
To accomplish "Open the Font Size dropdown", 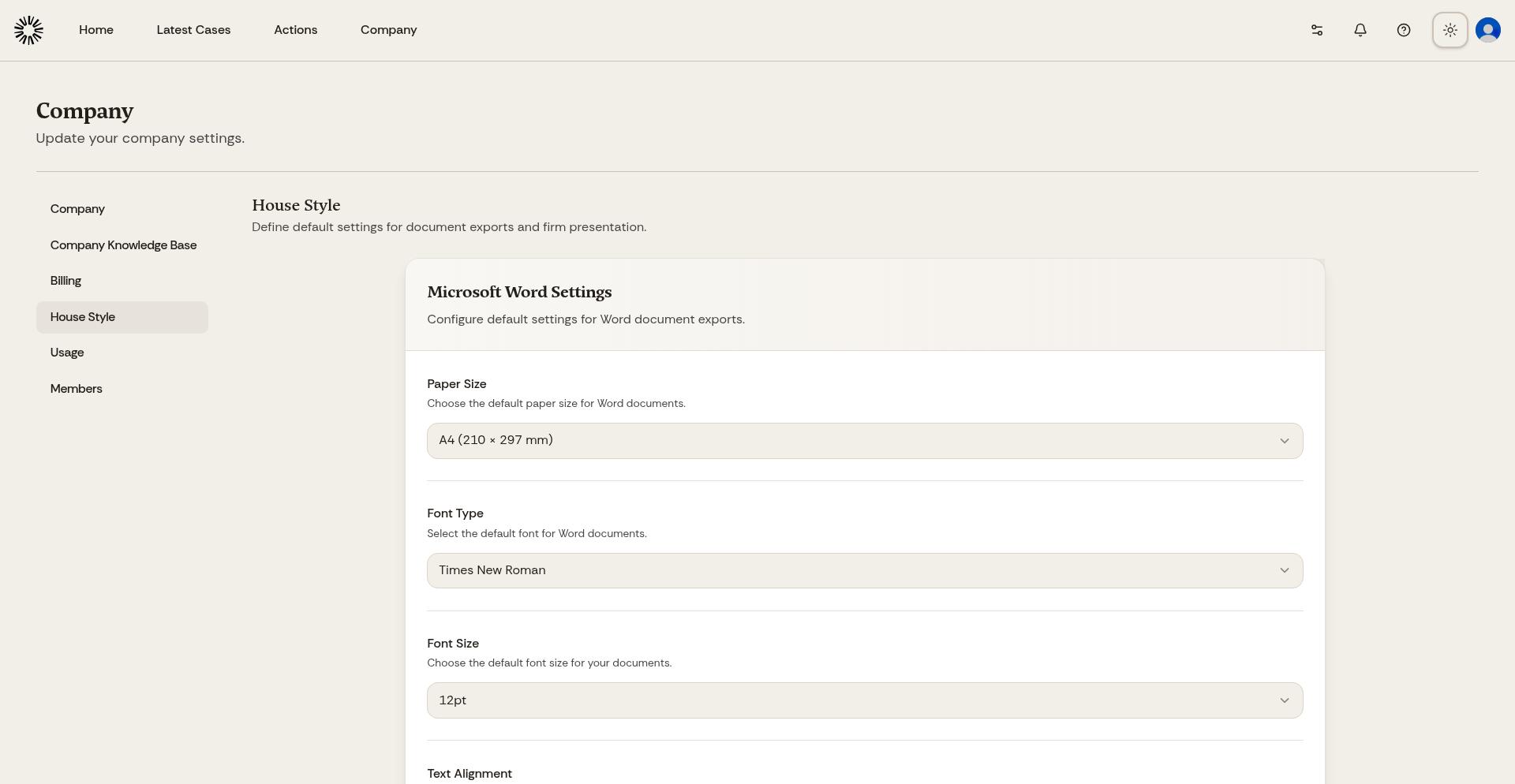I will [x=865, y=700].
